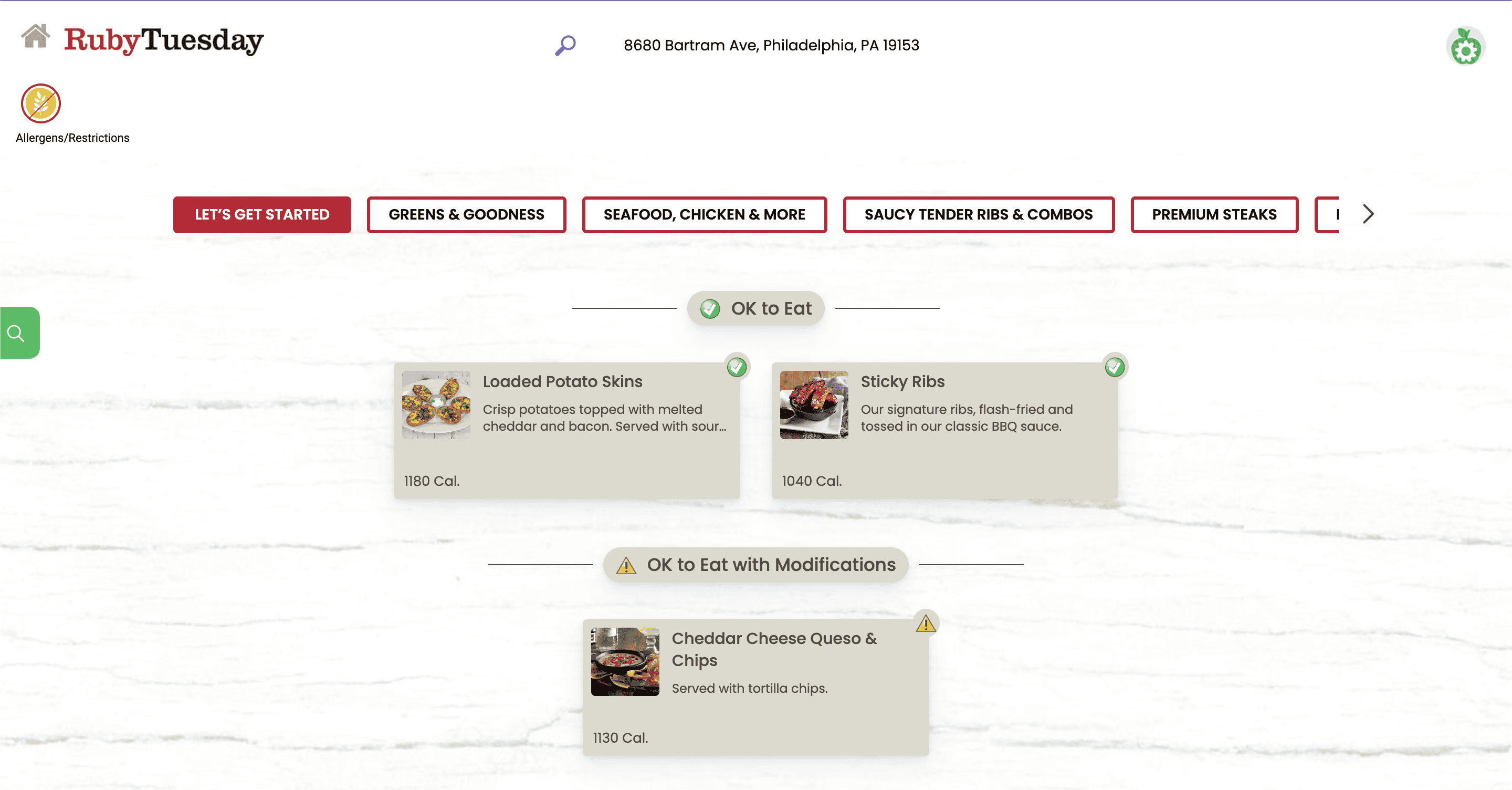Click the green search button on left edge

20,332
